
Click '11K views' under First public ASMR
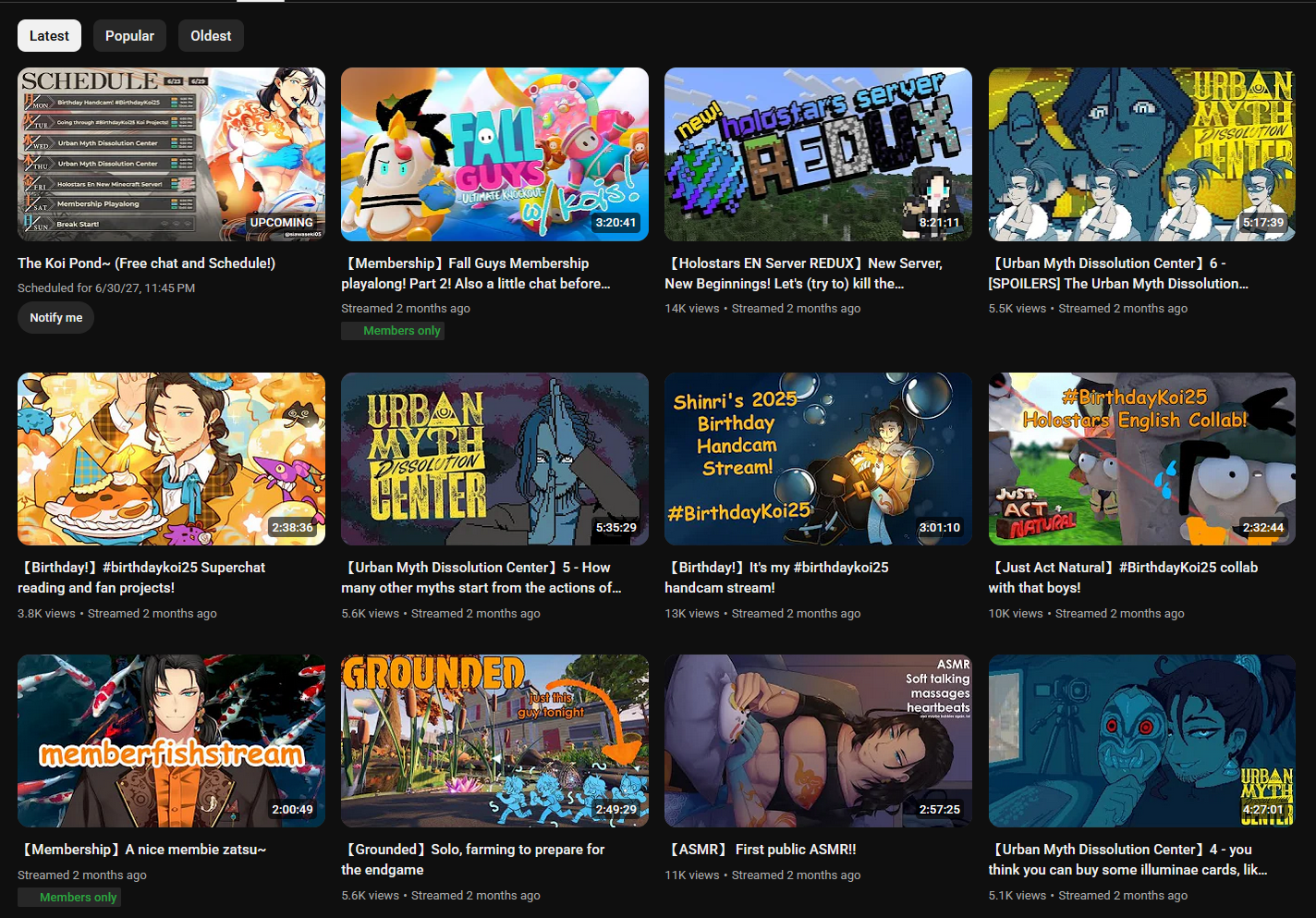click(x=691, y=875)
